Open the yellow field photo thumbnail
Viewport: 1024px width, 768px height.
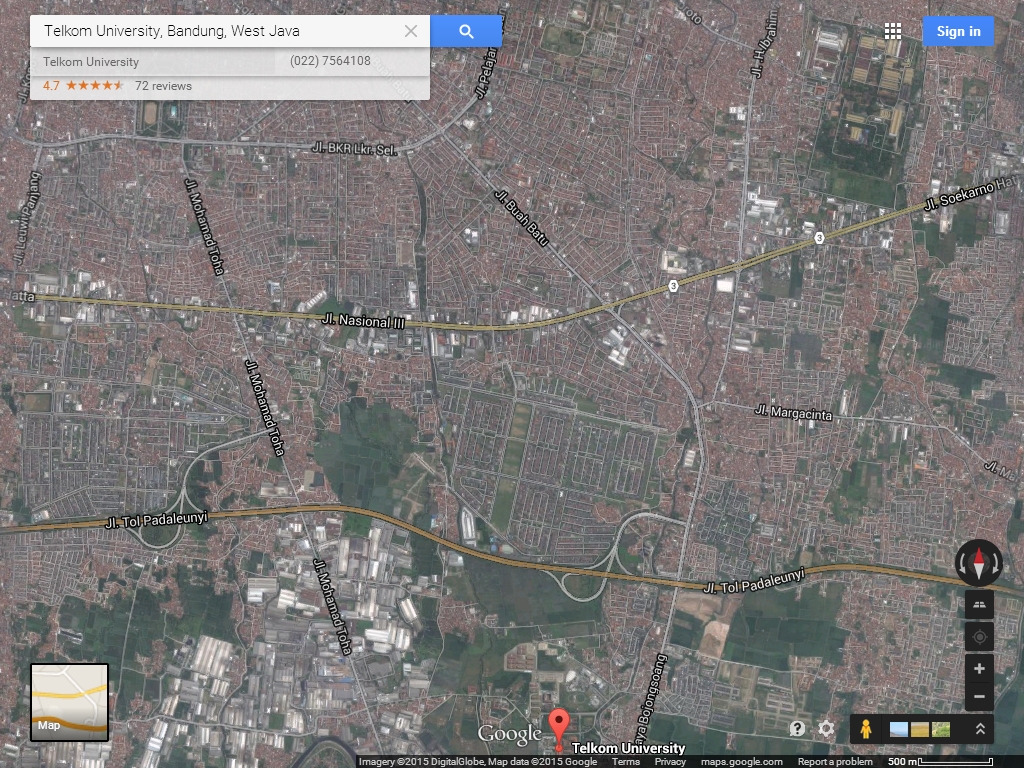(920, 729)
